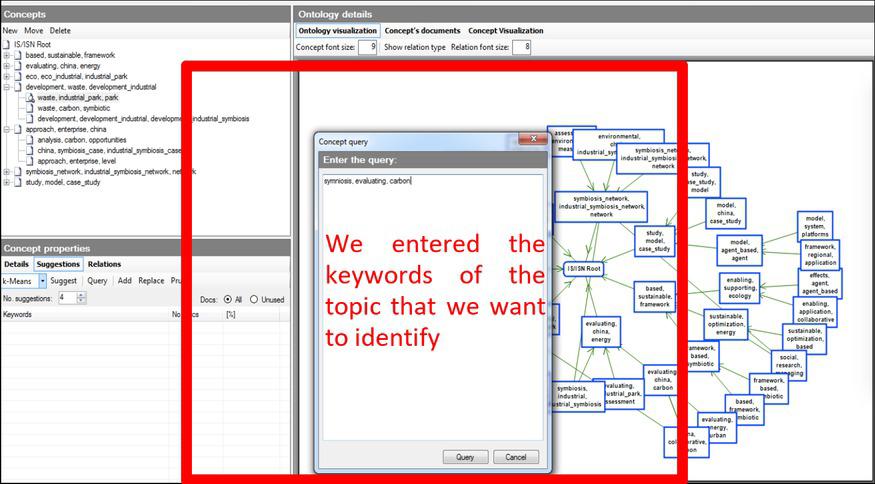Screen dimensions: 875x484
Task: Collapse the 'development, waste, development_industrial' node
Action: [x=6, y=87]
